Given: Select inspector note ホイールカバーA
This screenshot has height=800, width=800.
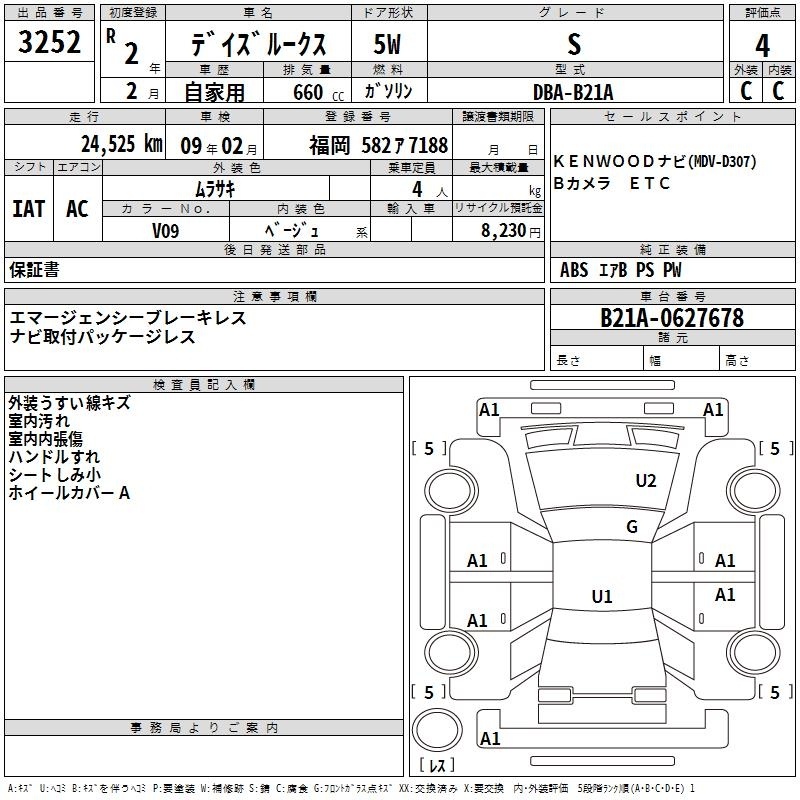Looking at the screenshot, I should [69, 493].
